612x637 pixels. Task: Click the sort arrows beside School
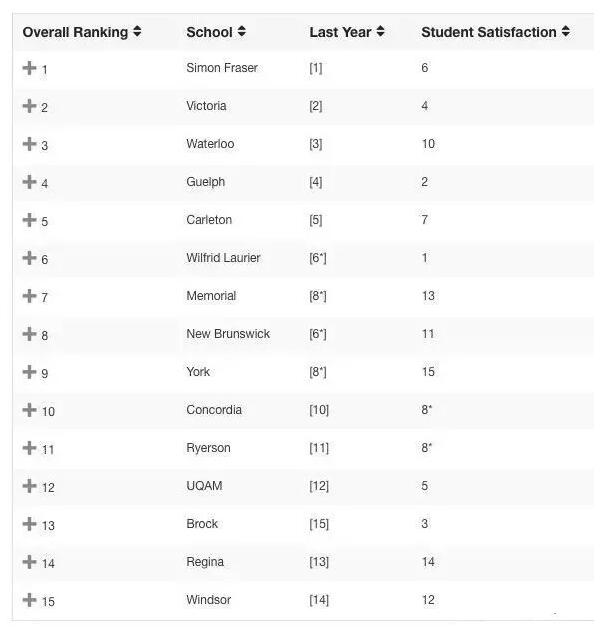tap(242, 32)
